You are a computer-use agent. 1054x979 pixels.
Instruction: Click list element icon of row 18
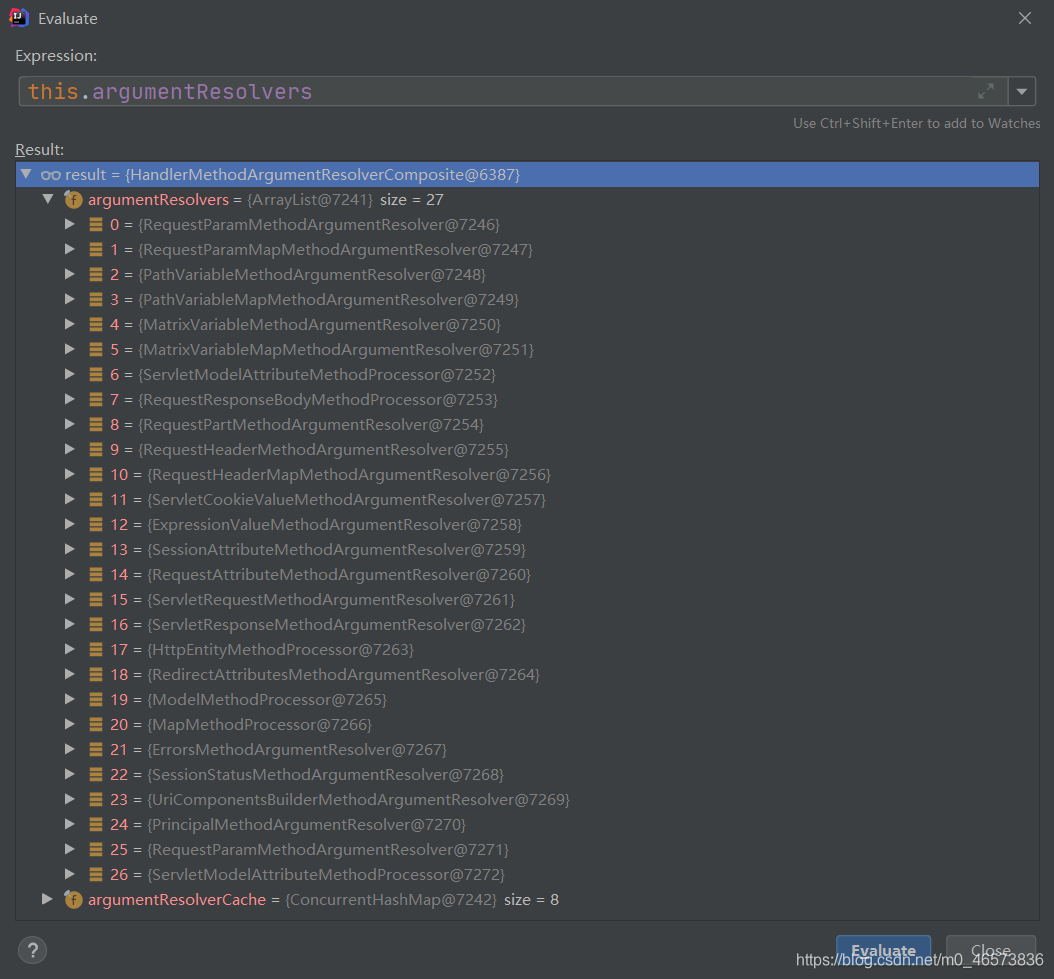[x=96, y=674]
